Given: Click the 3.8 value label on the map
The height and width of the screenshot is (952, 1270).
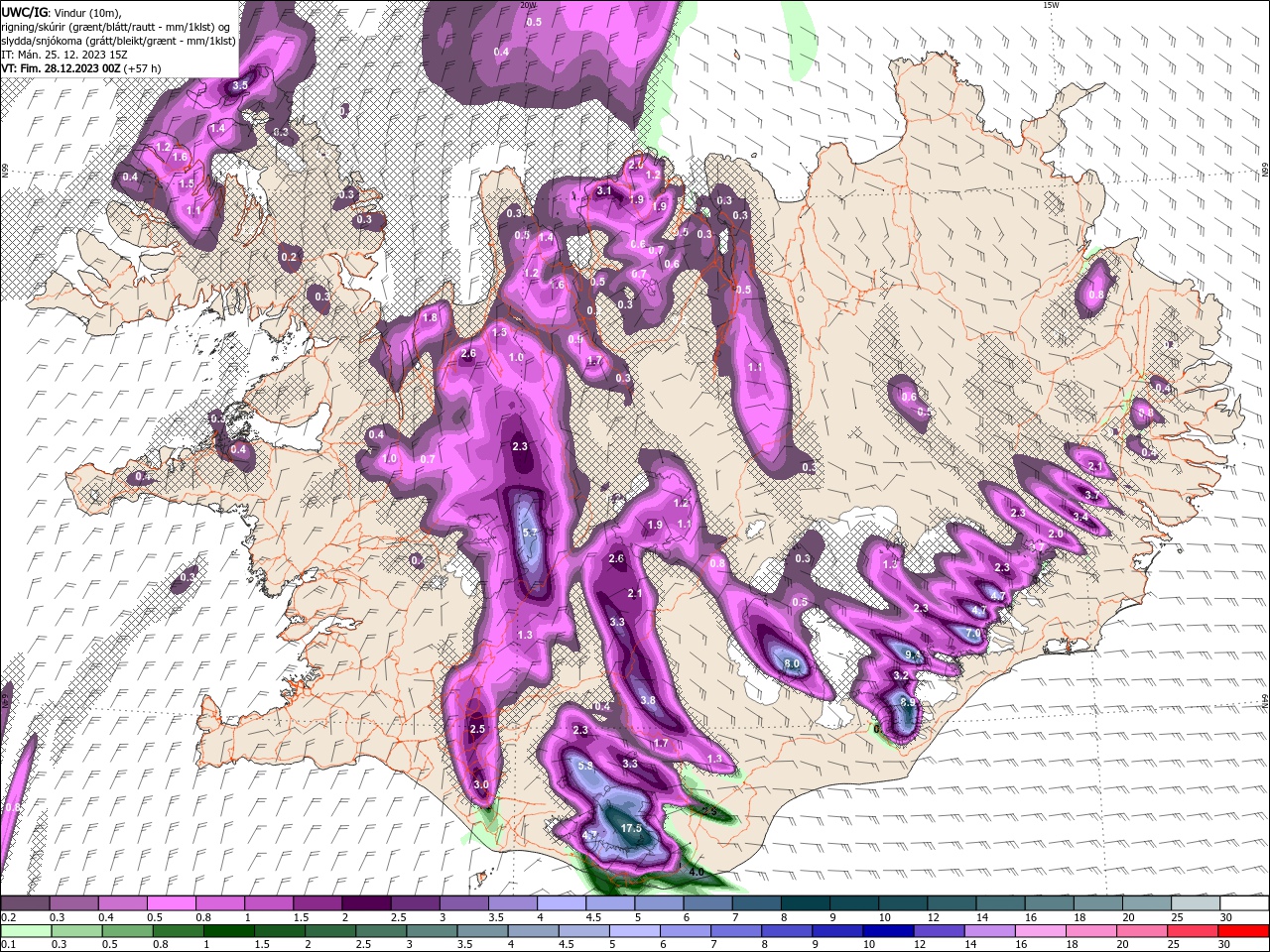Looking at the screenshot, I should click(x=648, y=700).
